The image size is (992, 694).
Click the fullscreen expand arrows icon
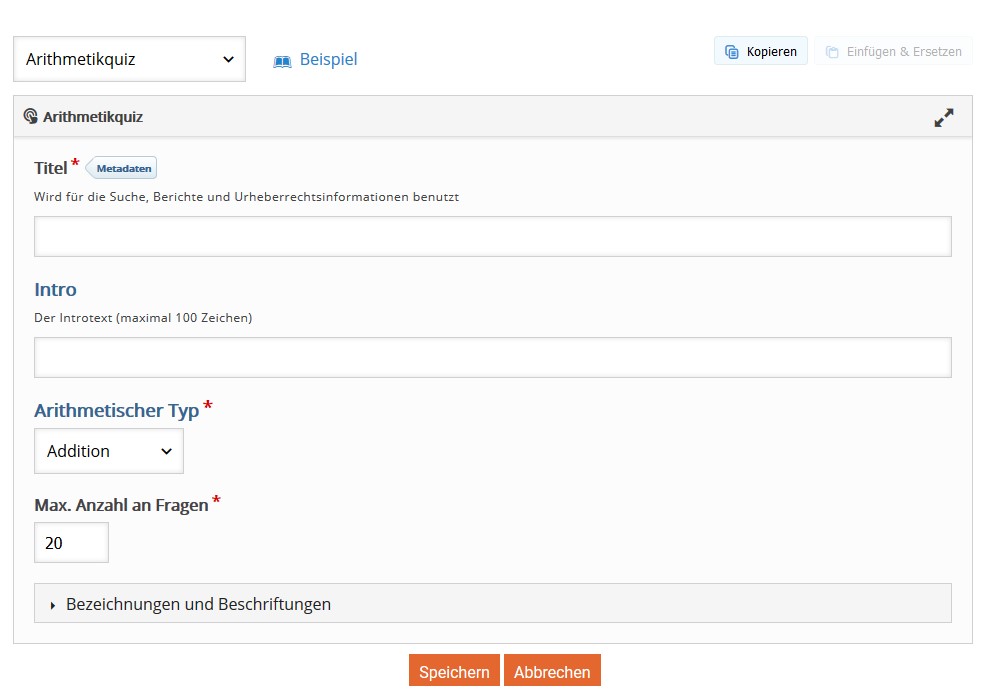click(x=943, y=118)
